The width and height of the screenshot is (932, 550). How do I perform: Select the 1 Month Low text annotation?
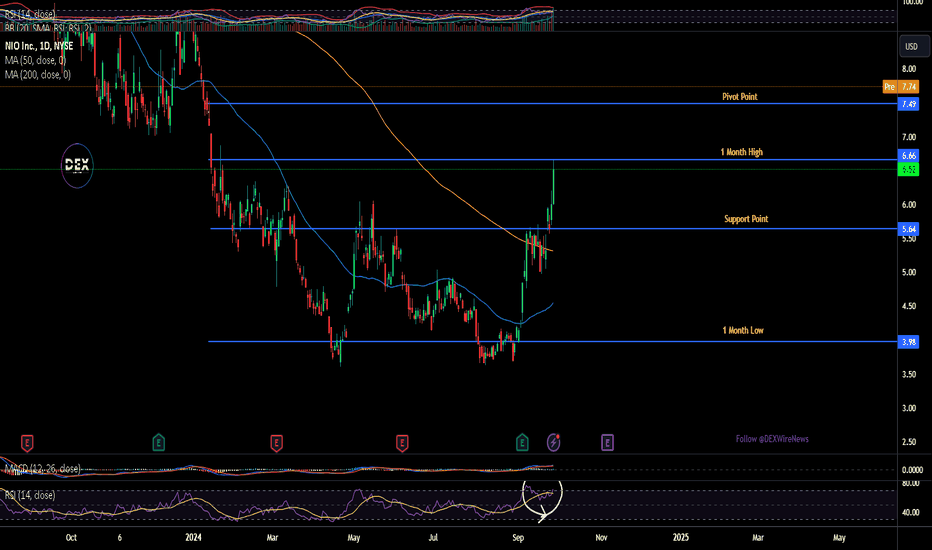pos(743,330)
